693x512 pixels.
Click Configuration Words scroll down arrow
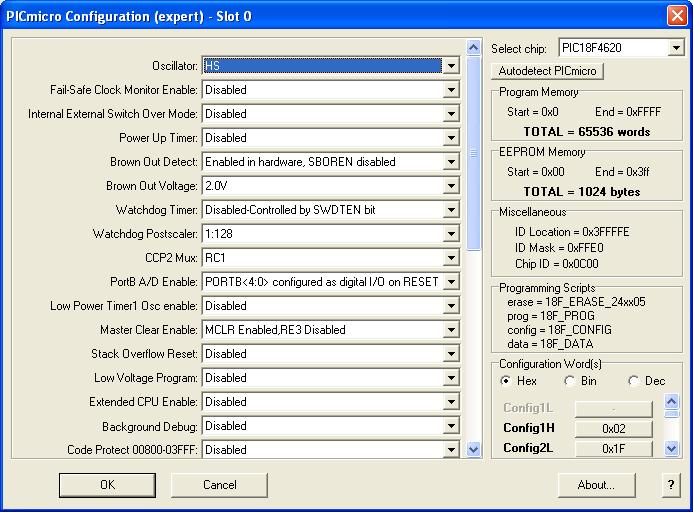671,449
